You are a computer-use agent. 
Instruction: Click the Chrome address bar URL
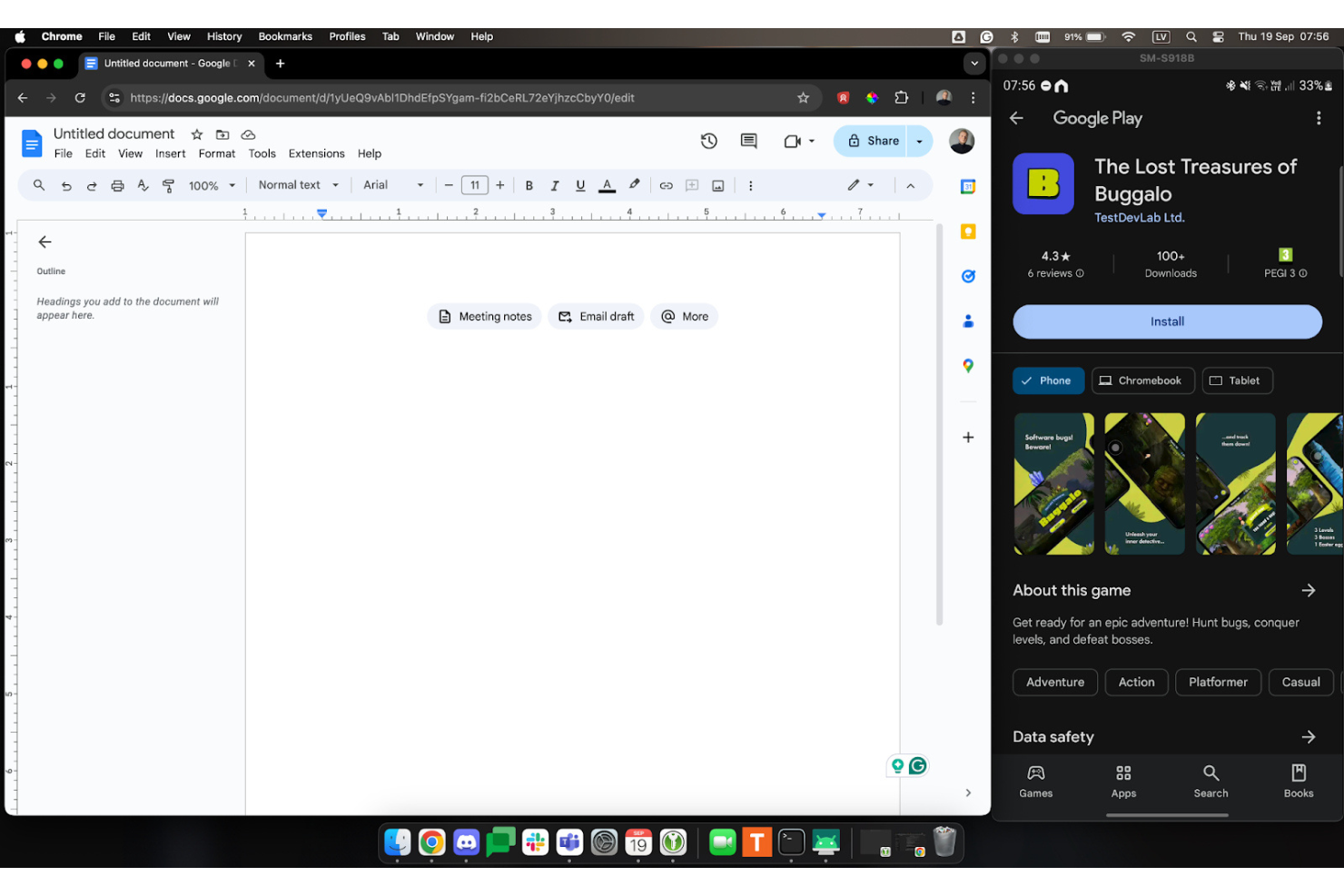click(x=382, y=98)
